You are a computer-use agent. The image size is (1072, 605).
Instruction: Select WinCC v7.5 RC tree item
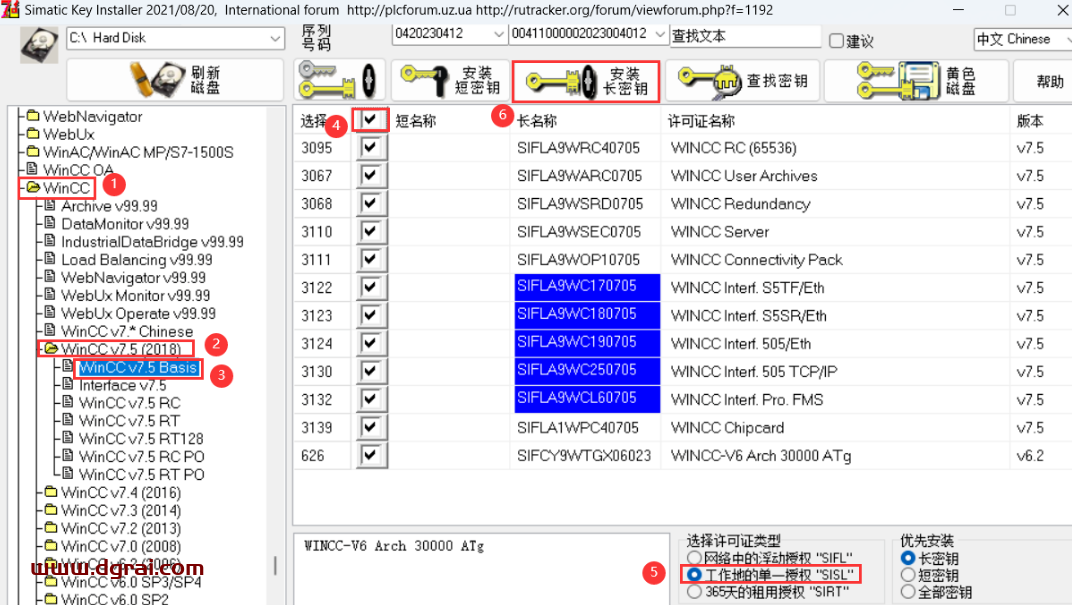tap(129, 403)
